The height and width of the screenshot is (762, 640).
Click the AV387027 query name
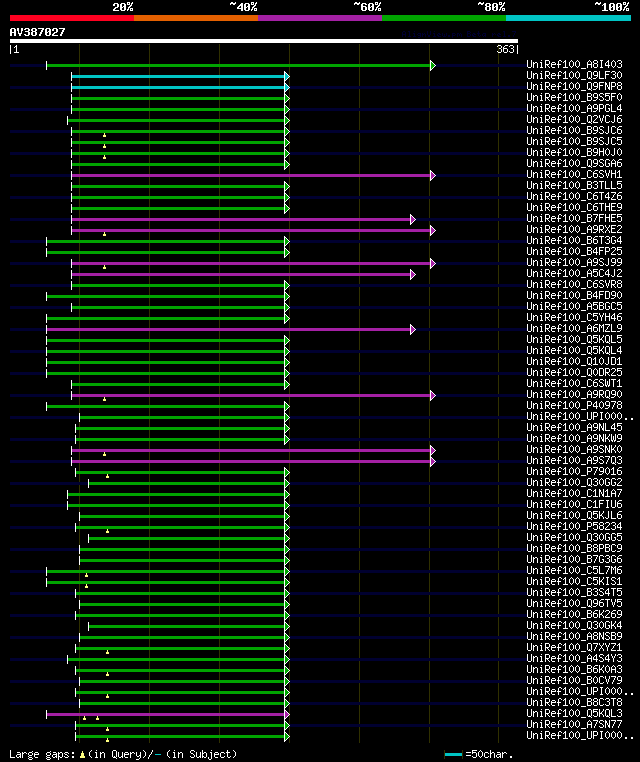click(x=37, y=32)
